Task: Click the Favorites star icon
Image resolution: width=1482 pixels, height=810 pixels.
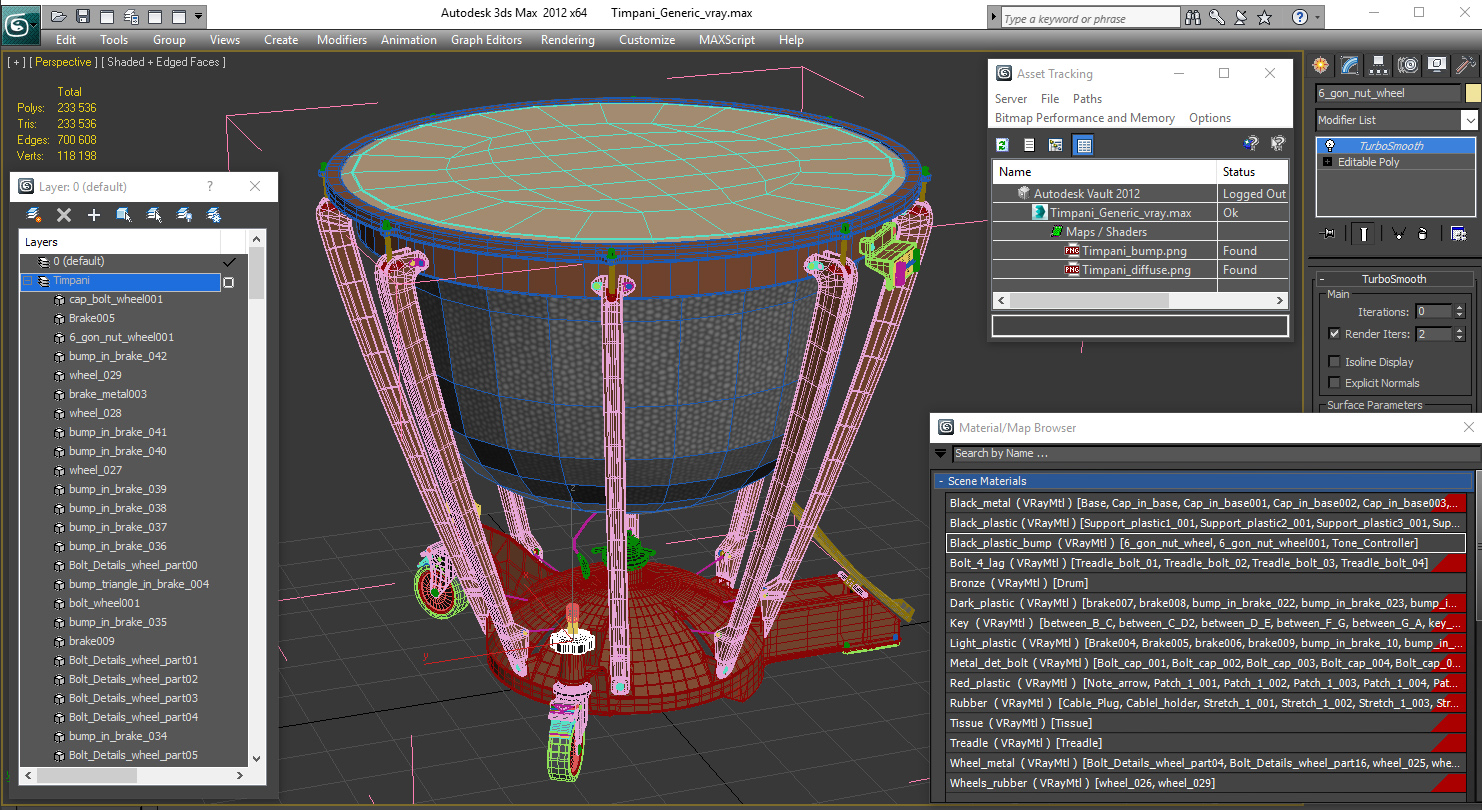Action: click(1265, 17)
